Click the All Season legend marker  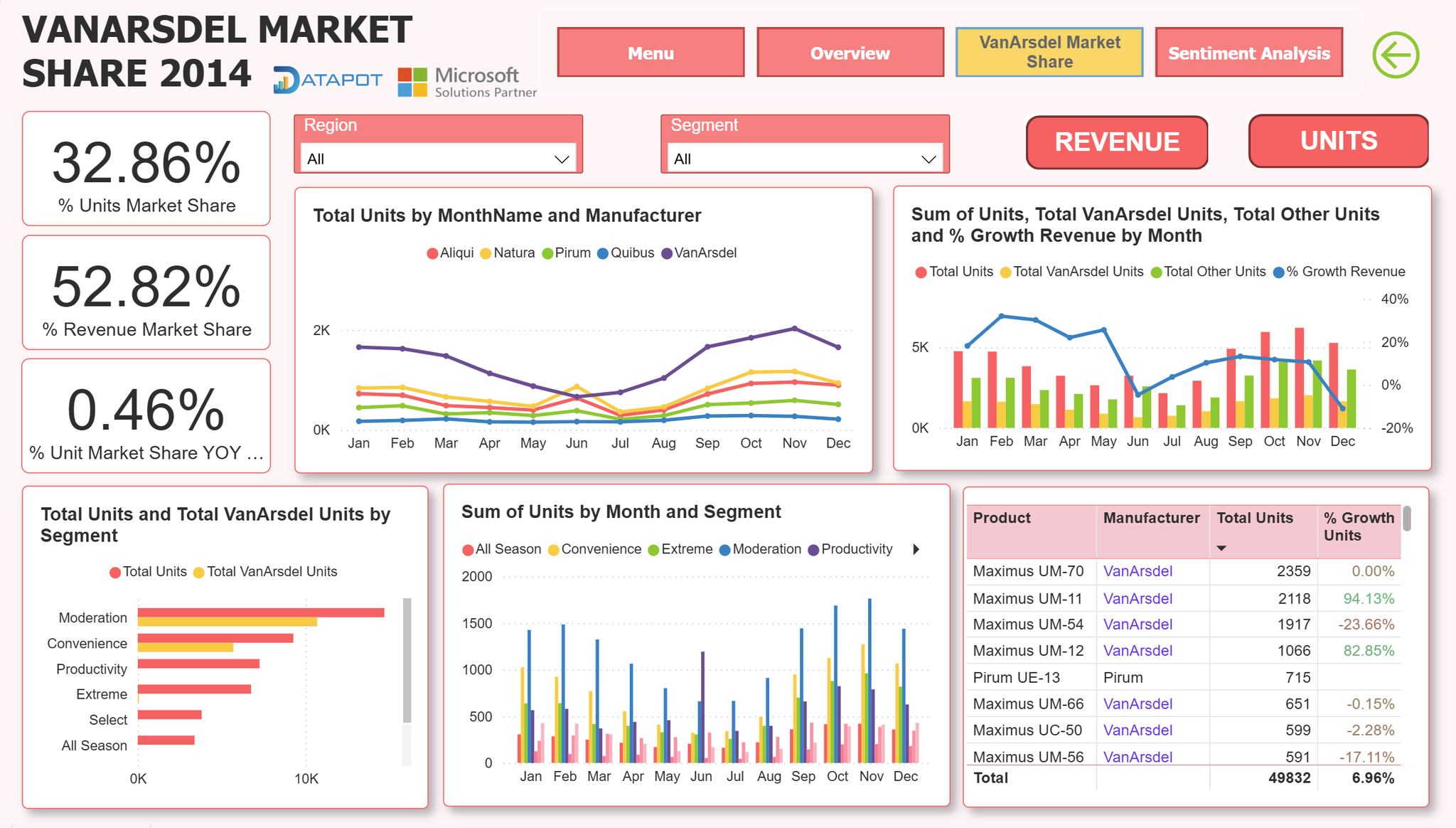click(468, 550)
